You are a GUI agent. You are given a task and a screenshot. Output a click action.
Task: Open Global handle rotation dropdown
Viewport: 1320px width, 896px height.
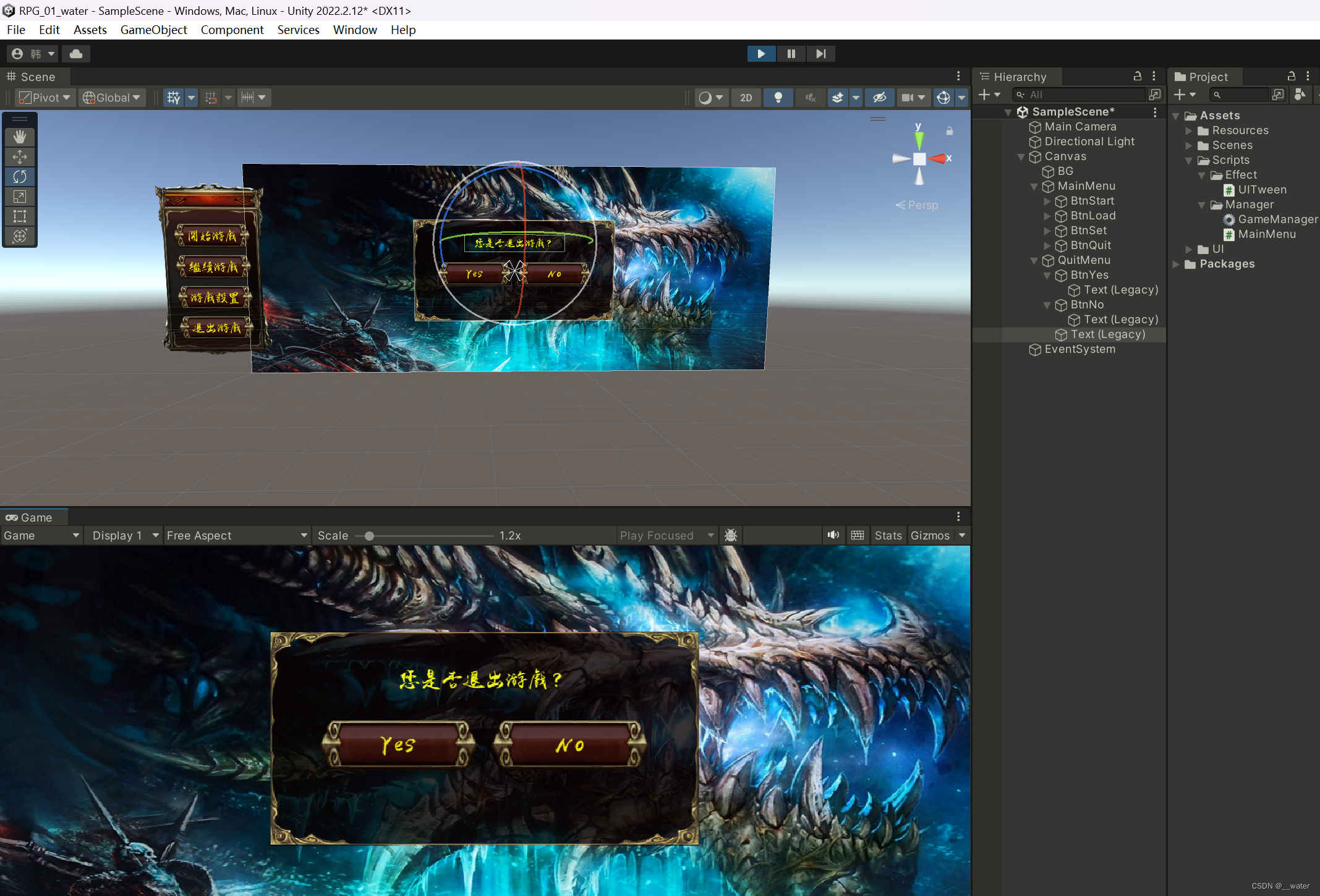(x=111, y=98)
